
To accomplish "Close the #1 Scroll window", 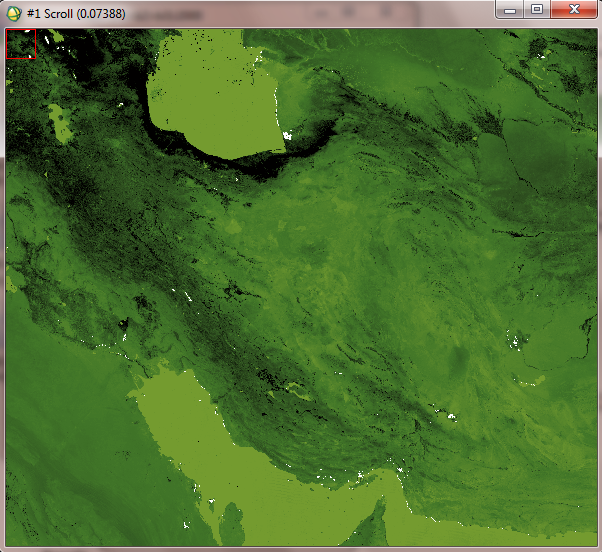I will tap(574, 10).
